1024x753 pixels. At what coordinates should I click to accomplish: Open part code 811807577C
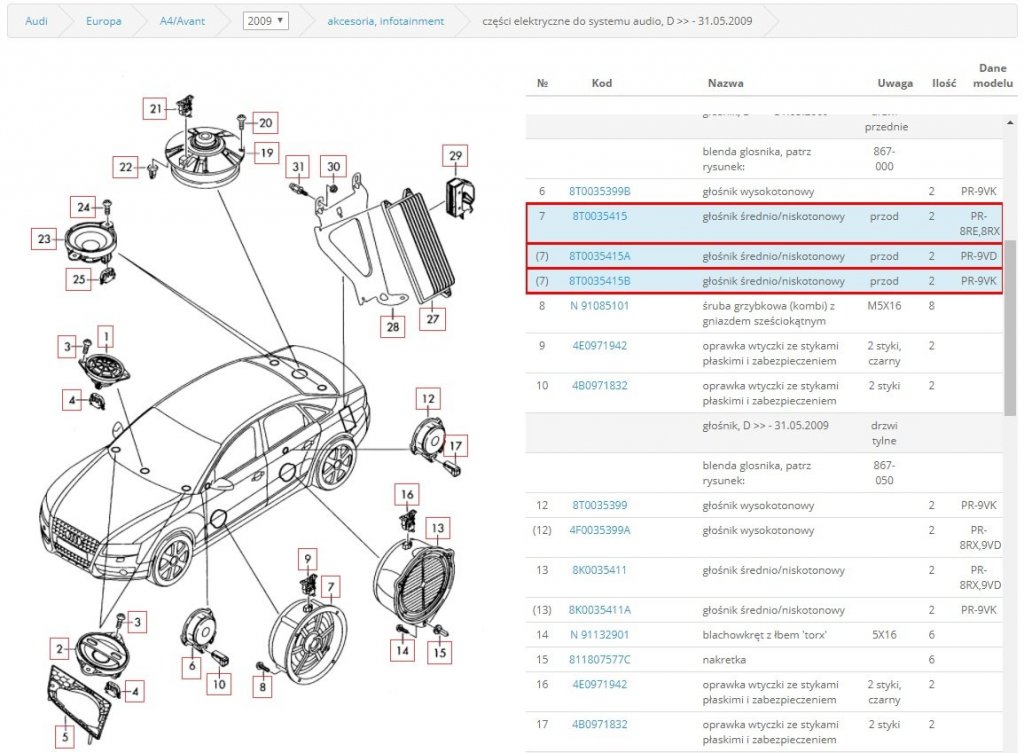tap(600, 659)
